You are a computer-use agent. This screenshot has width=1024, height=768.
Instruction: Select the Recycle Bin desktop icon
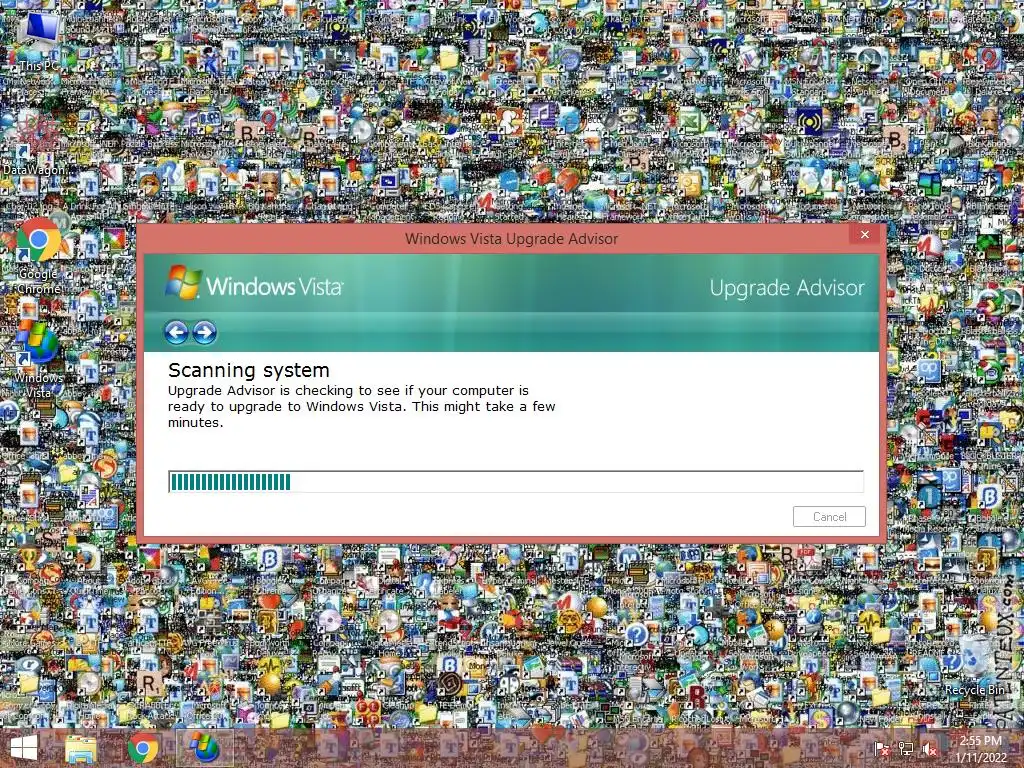[974, 666]
